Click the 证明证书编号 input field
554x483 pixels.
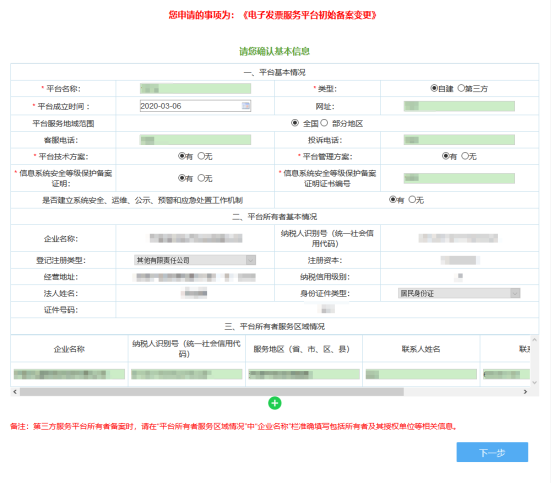click(x=459, y=178)
